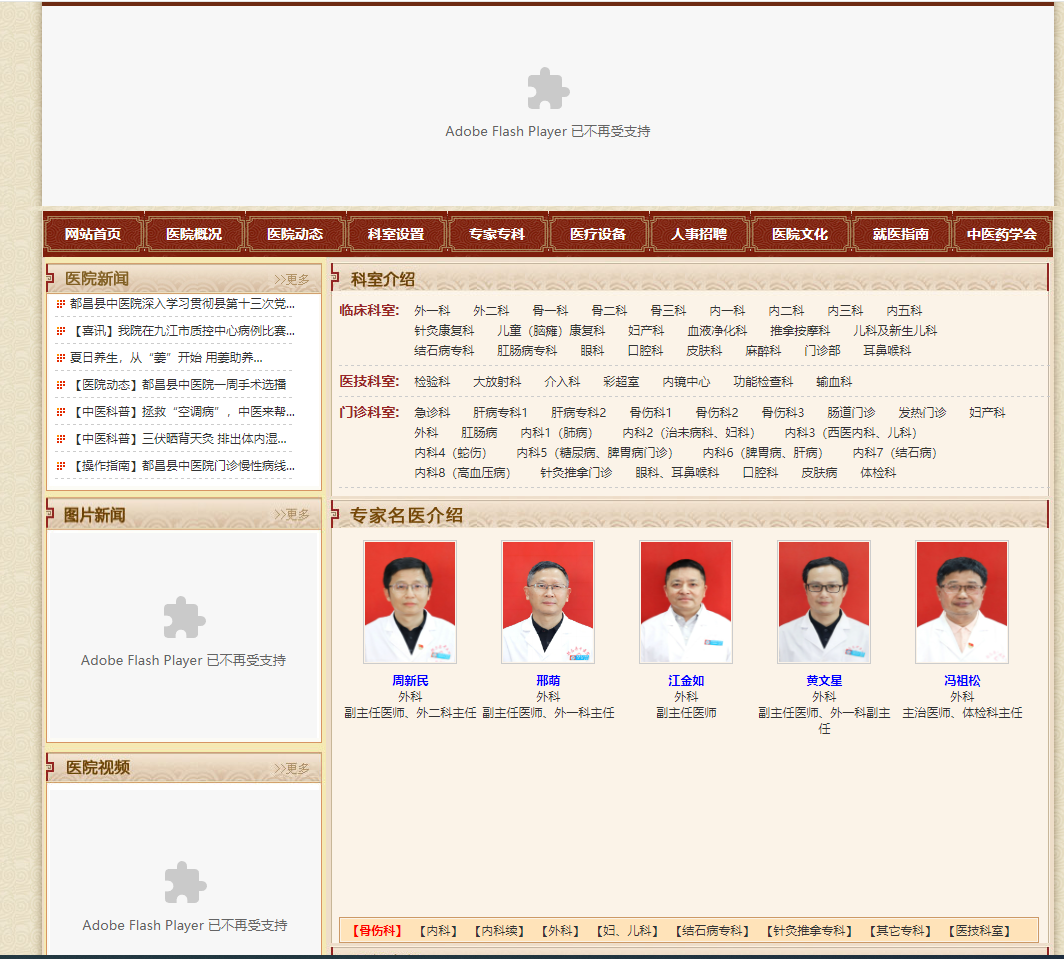The image size is (1064, 959).
Task: Go to 医院动态 in the navigation bar
Action: [x=295, y=234]
